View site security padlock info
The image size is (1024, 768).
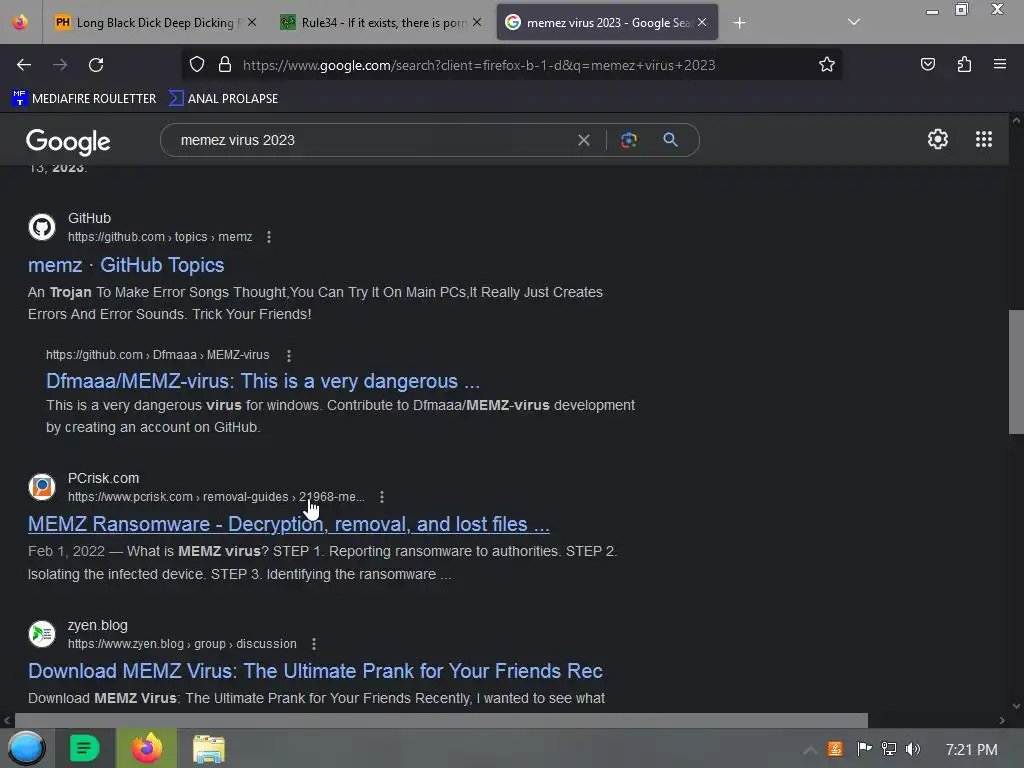click(225, 65)
